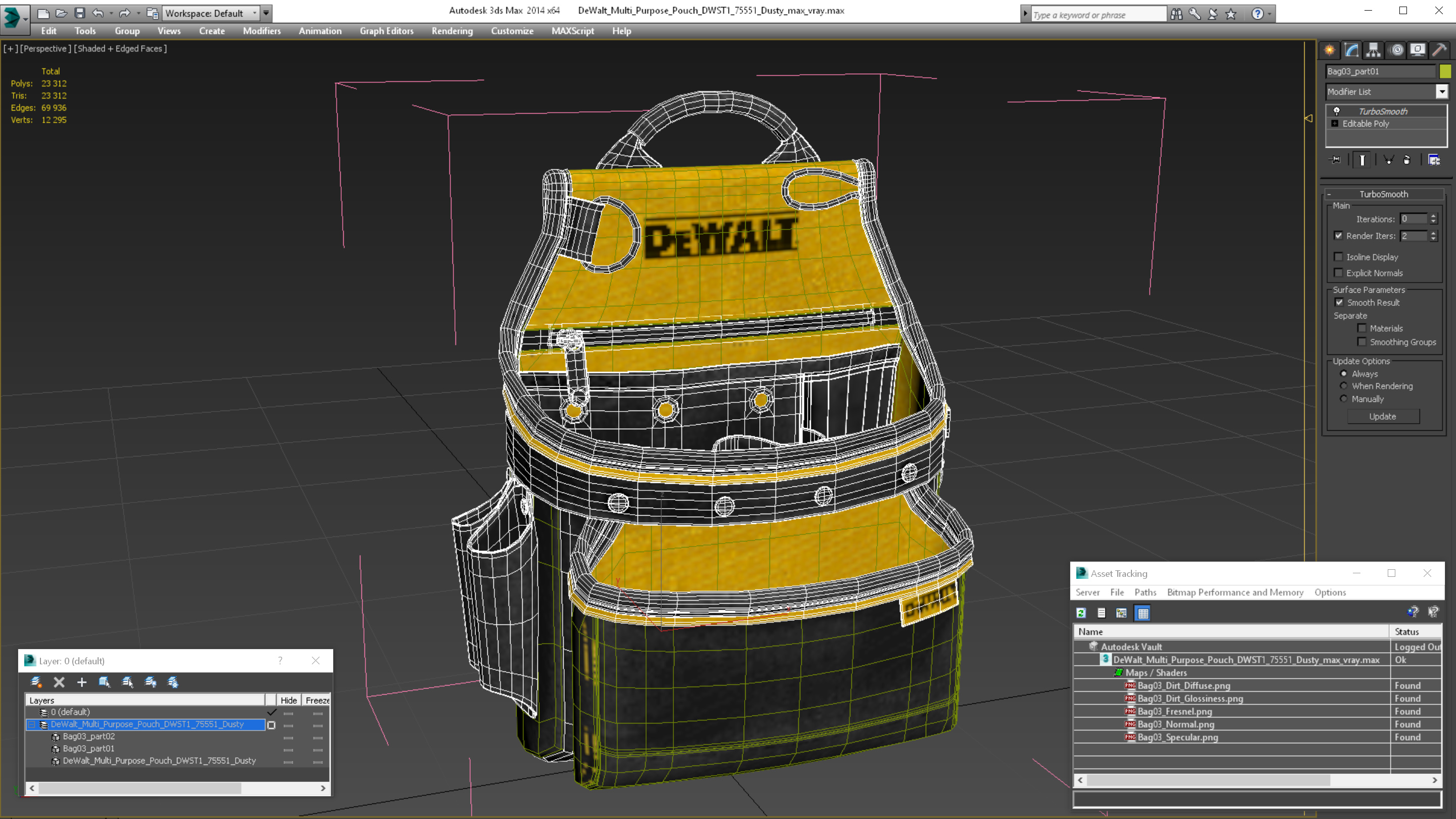Image resolution: width=1456 pixels, height=819 pixels.
Task: Select the Always update radio button
Action: tap(1344, 373)
